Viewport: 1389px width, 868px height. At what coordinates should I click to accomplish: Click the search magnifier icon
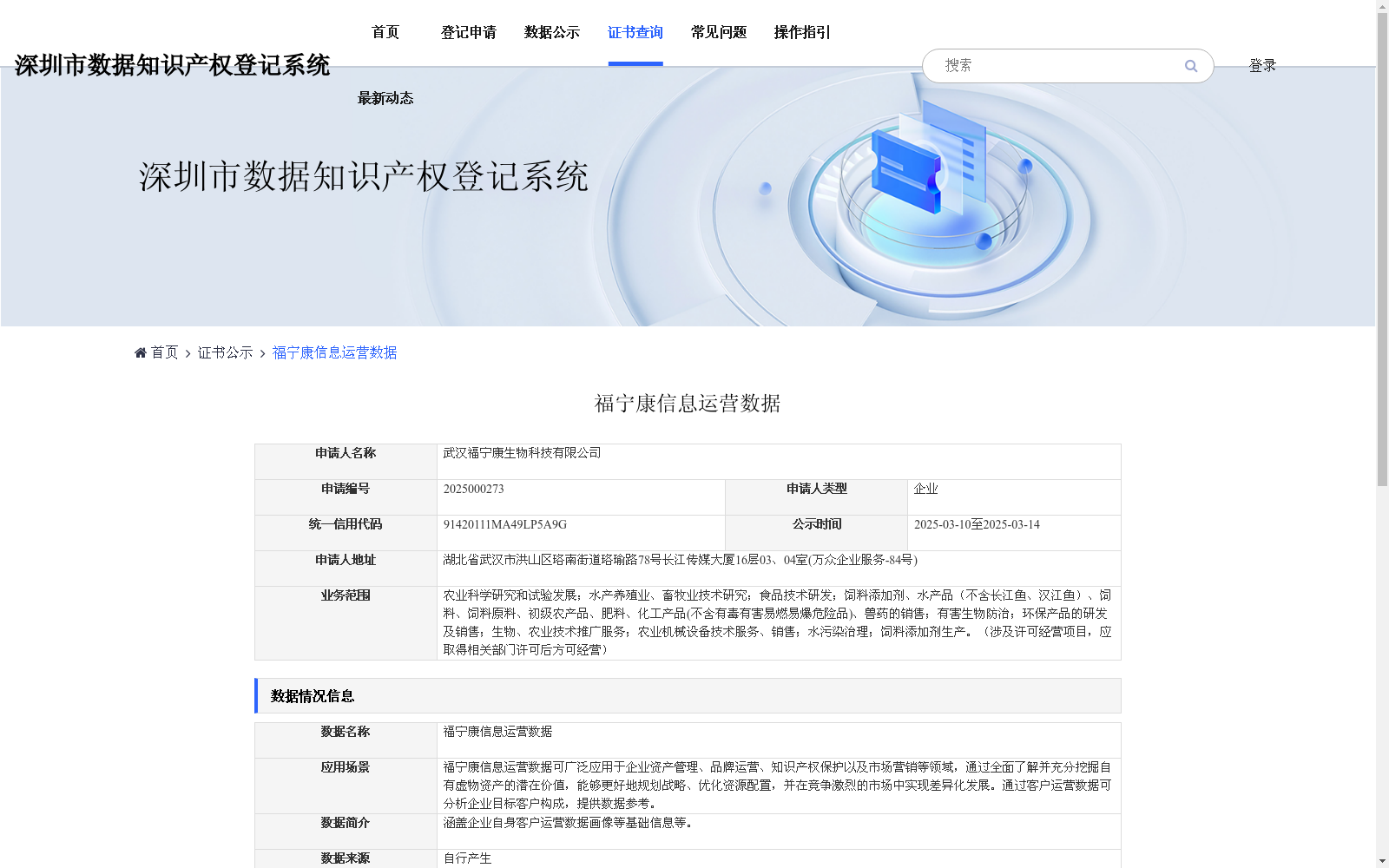(1191, 66)
